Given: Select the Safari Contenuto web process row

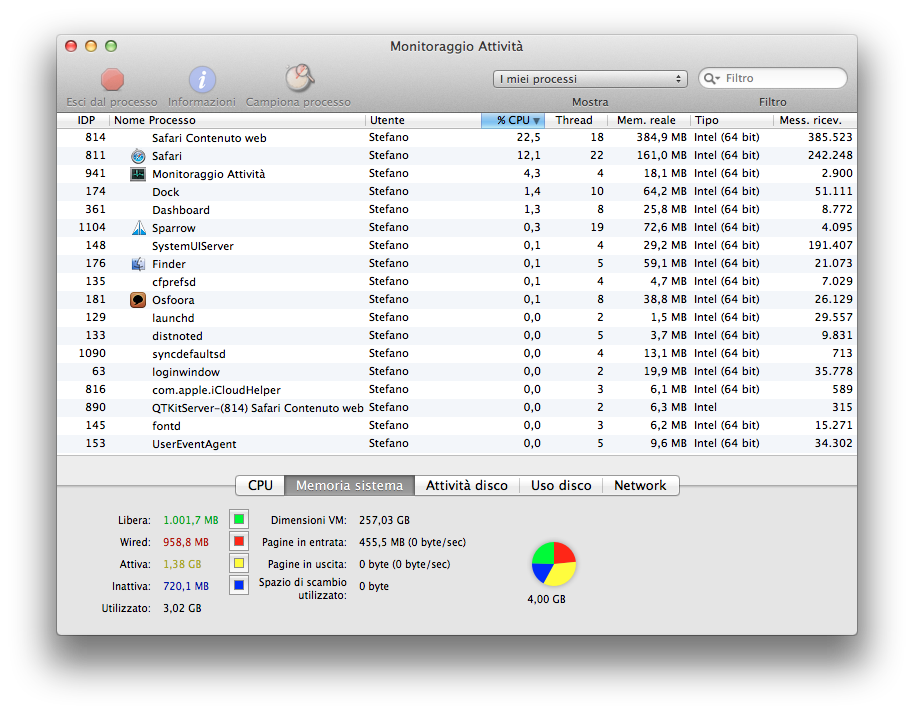Looking at the screenshot, I should [457, 138].
